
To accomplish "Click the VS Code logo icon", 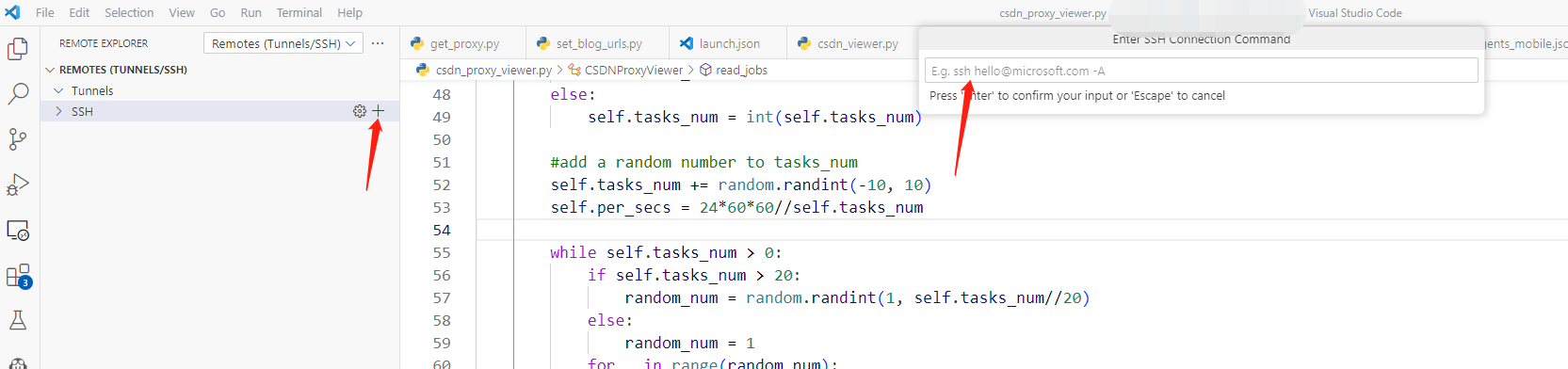I will [x=12, y=13].
